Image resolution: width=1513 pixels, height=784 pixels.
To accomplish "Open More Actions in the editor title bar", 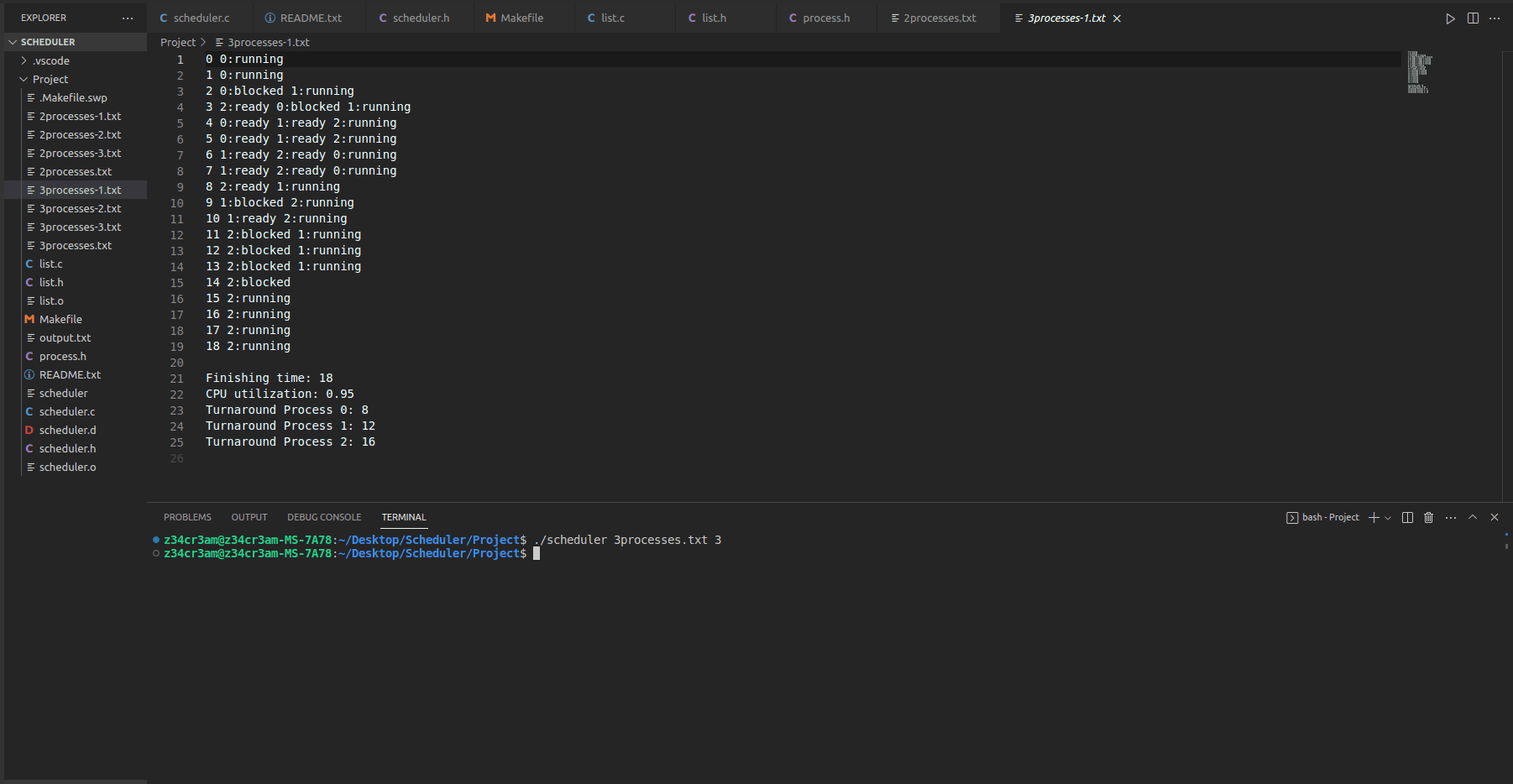I will pyautogui.click(x=1495, y=17).
